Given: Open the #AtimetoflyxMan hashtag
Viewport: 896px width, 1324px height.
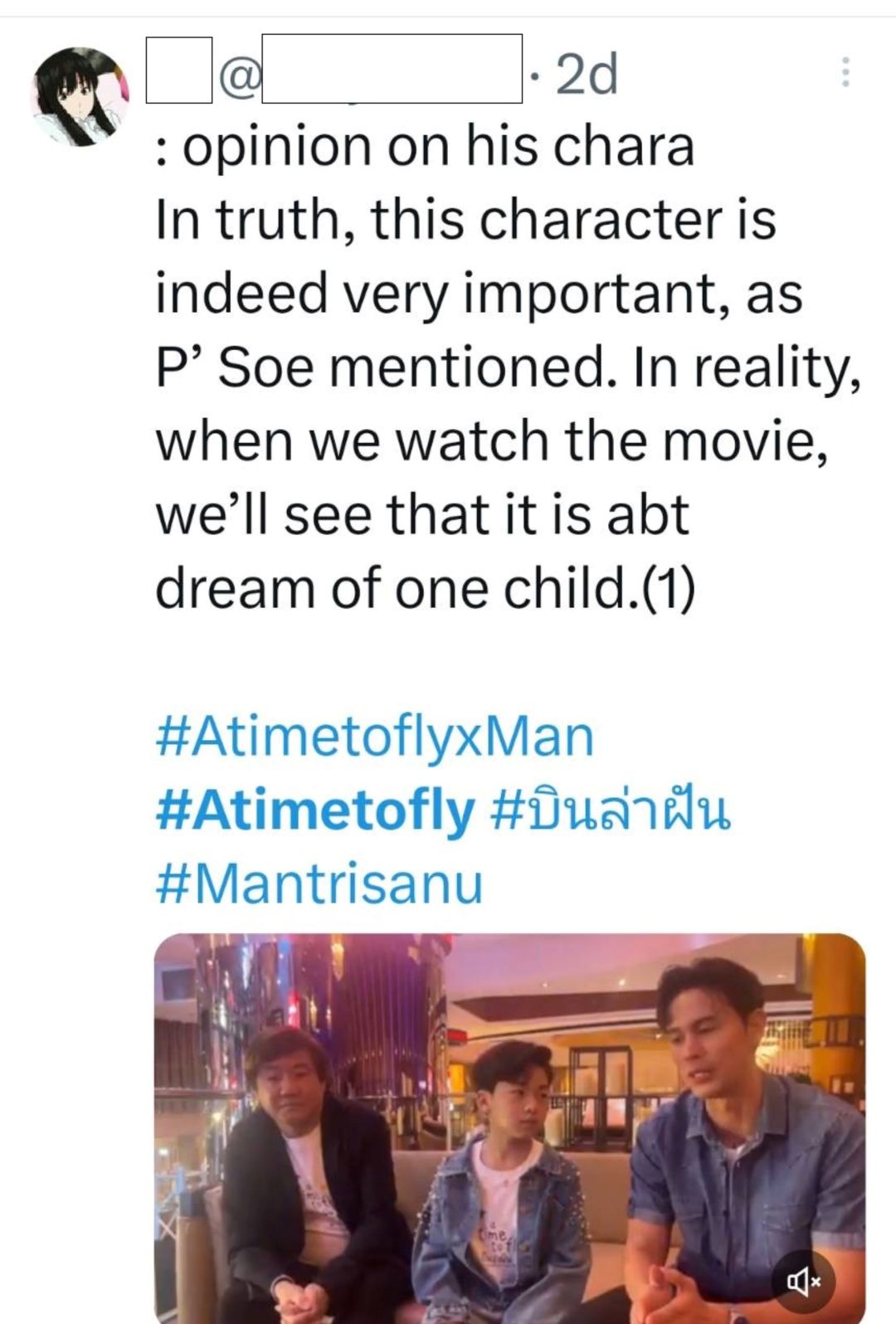Looking at the screenshot, I should point(375,737).
